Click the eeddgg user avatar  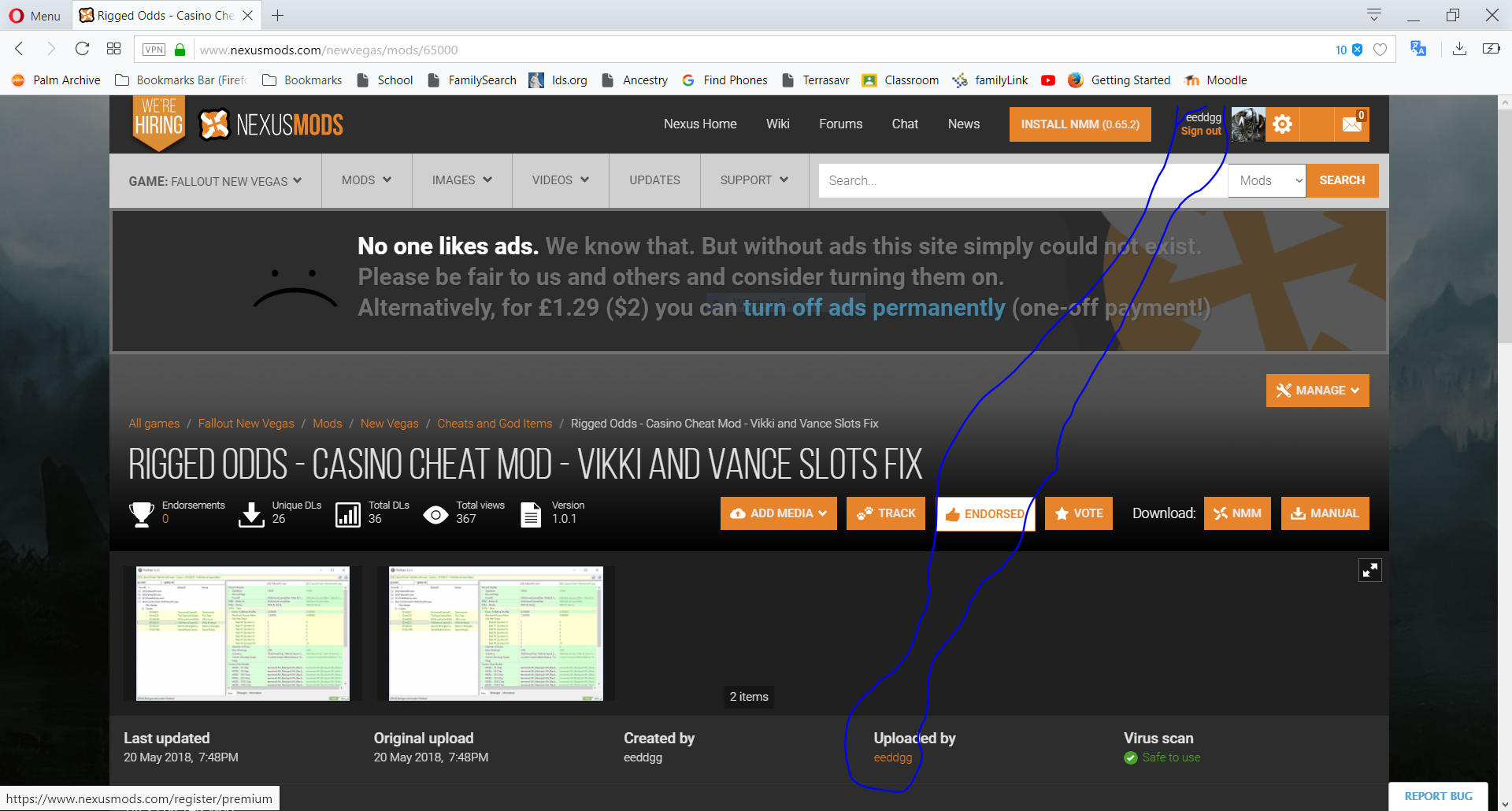pos(1248,124)
